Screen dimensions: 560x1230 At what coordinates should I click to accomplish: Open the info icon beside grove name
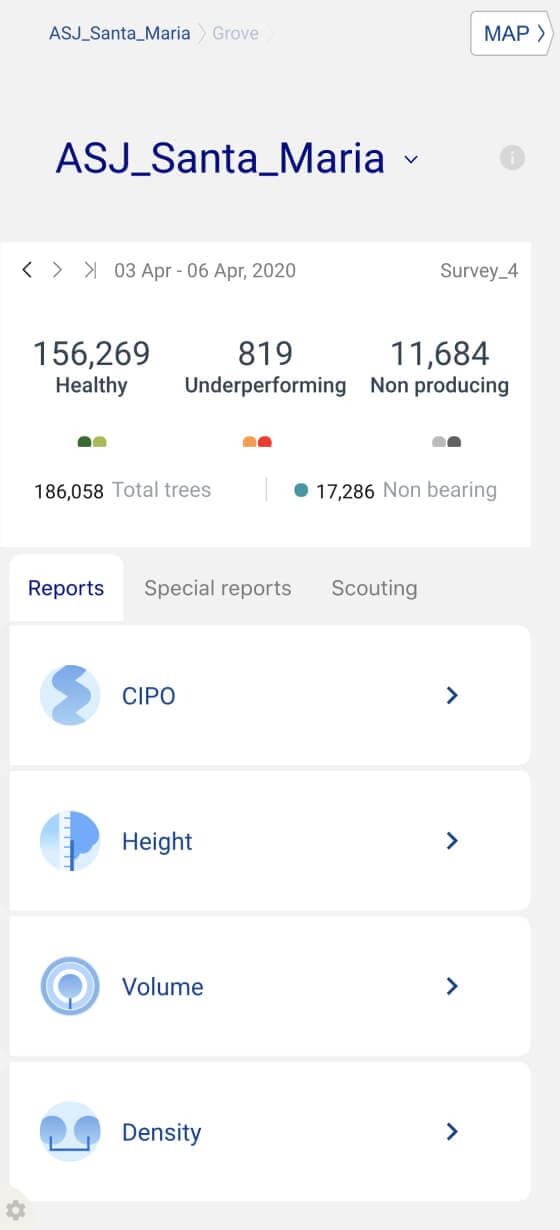point(512,158)
